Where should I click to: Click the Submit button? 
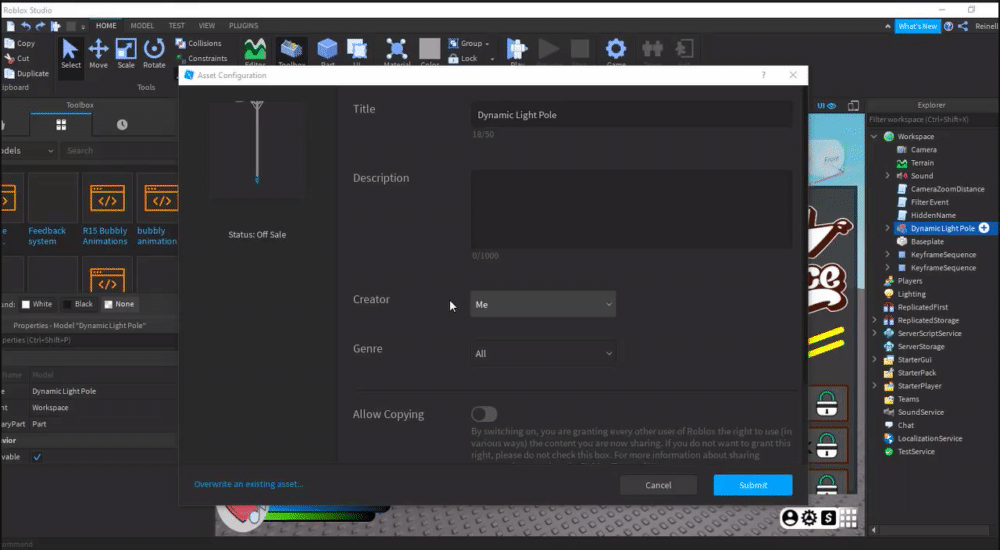tap(753, 485)
